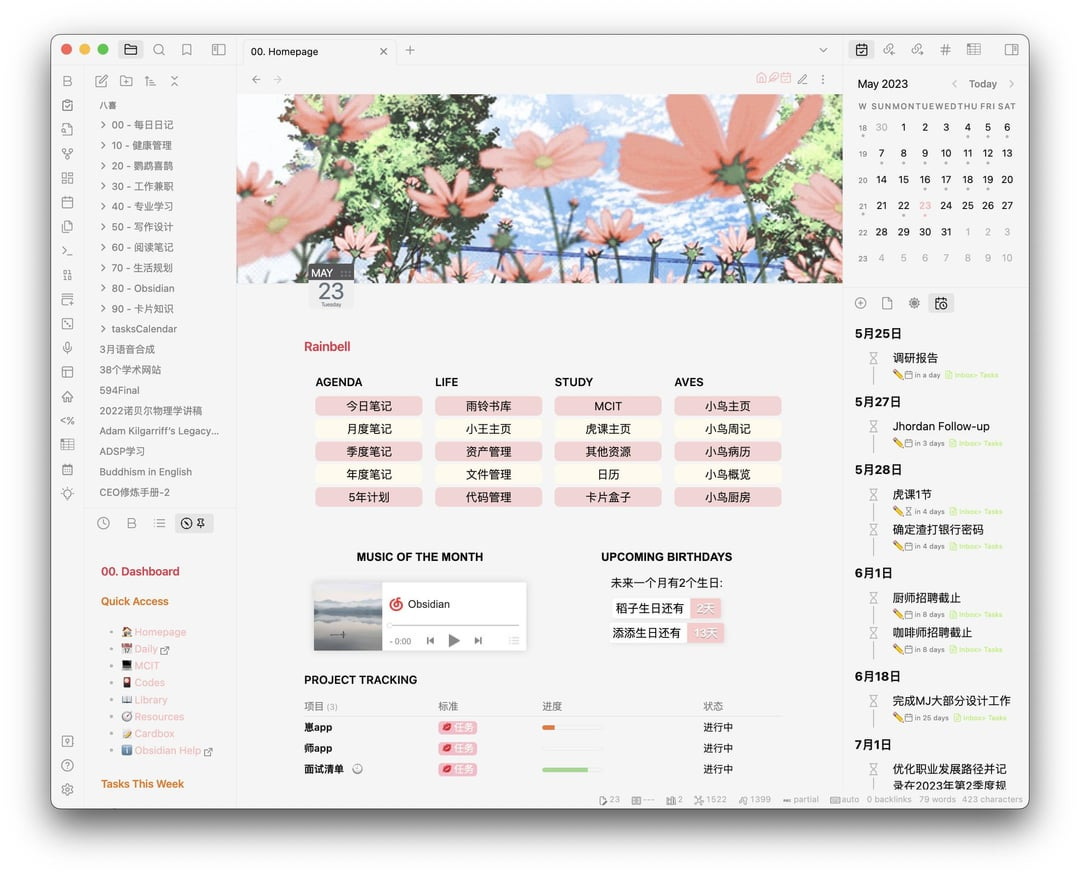Open 594Final note in file list
The image size is (1080, 876).
click(119, 390)
